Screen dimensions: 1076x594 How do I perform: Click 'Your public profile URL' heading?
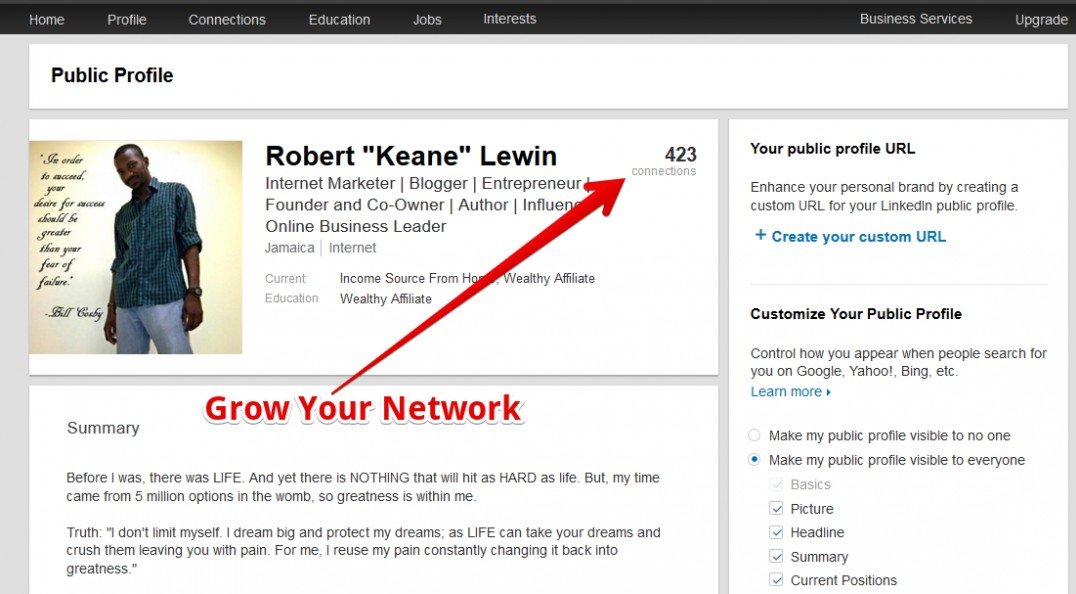[x=832, y=149]
